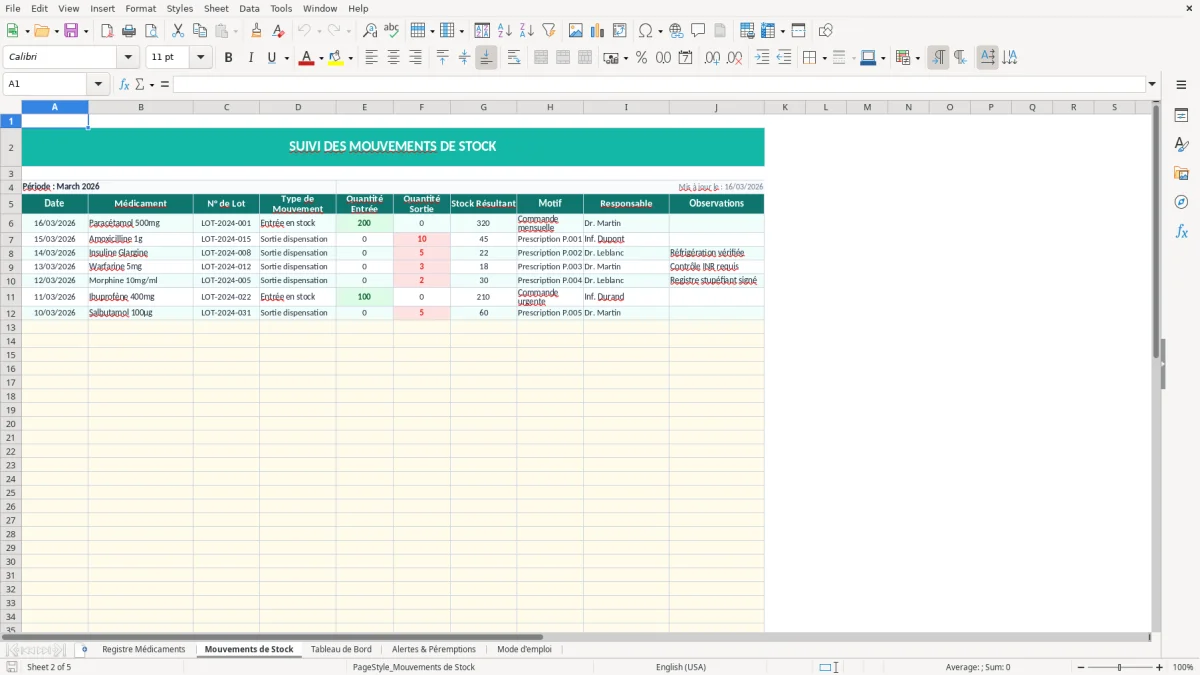Toggle Italic formatting
Image resolution: width=1200 pixels, height=675 pixels.
(x=250, y=58)
